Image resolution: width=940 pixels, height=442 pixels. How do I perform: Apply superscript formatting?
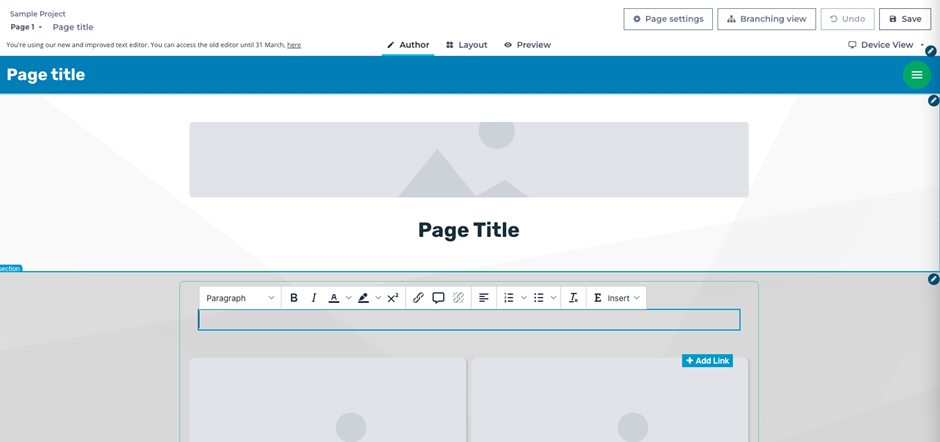pyautogui.click(x=393, y=298)
